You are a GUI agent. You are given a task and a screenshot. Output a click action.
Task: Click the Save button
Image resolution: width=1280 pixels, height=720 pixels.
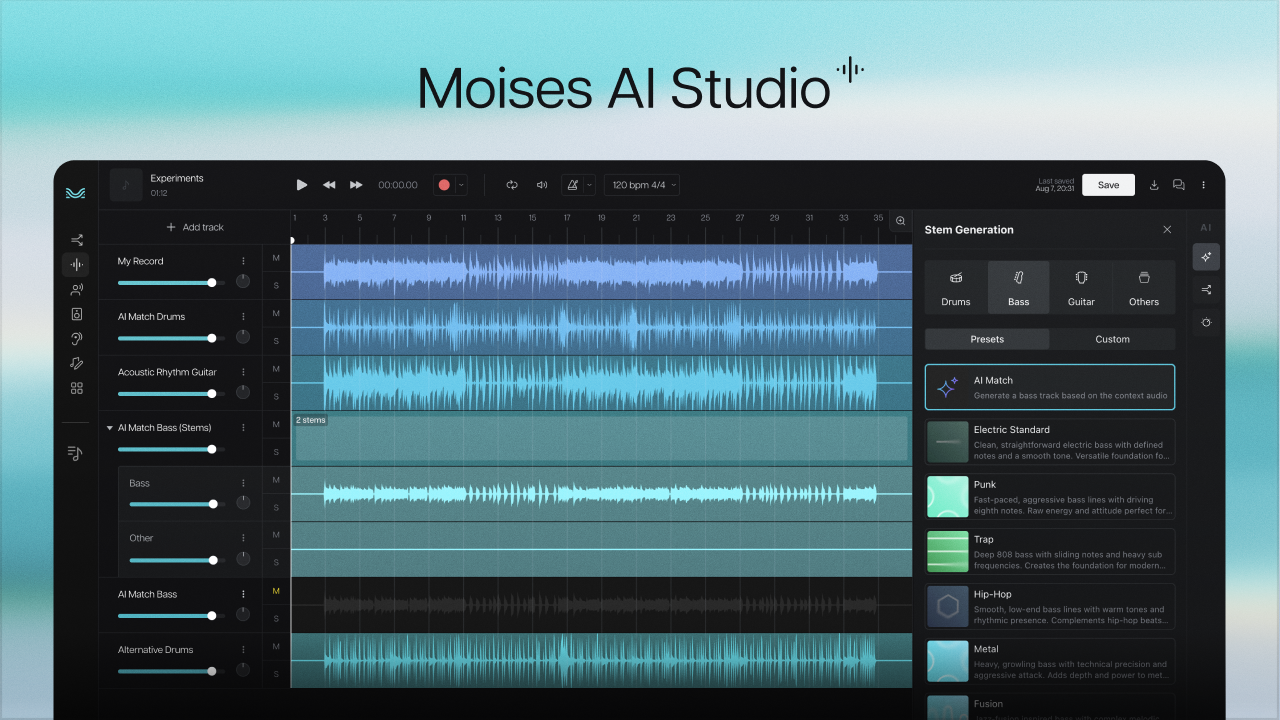coord(1108,184)
